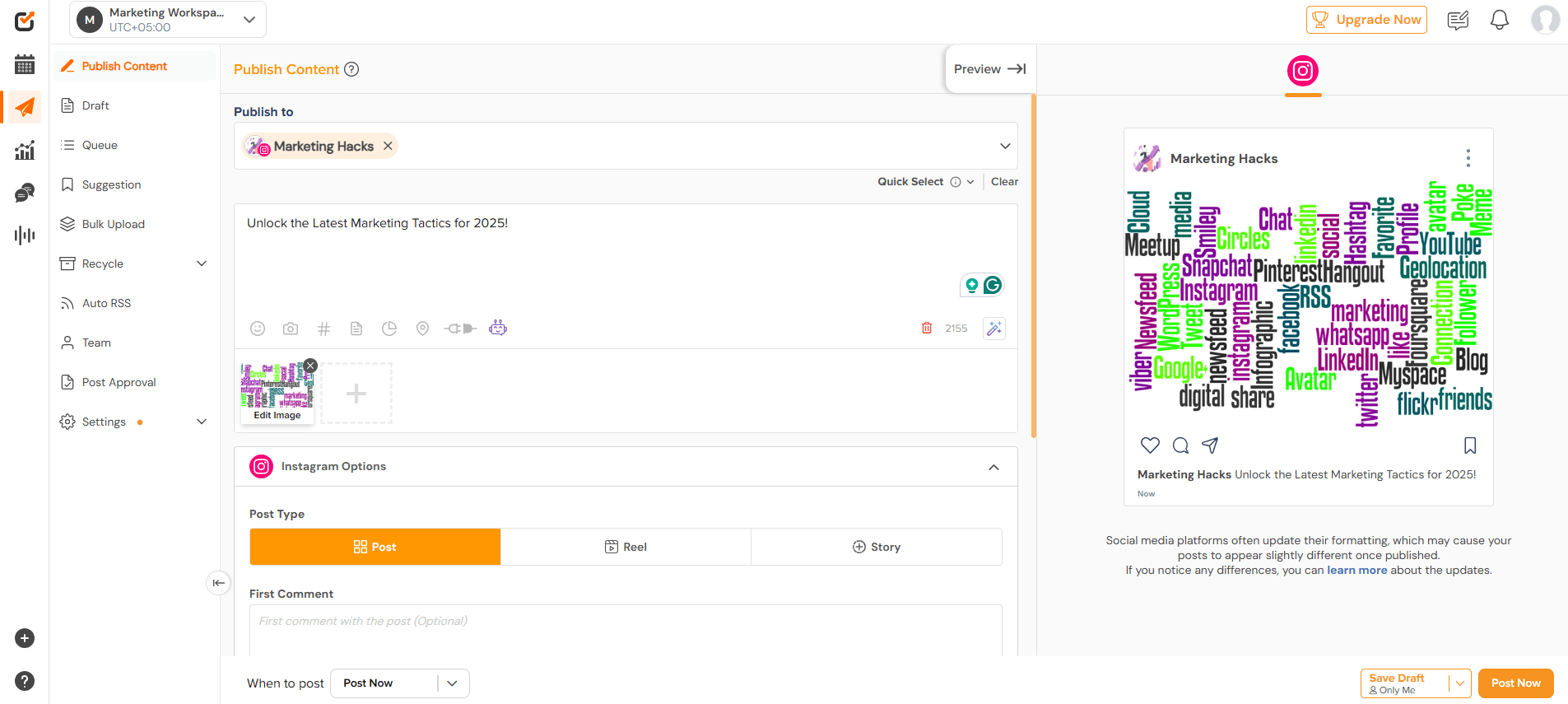Viewport: 1568px width, 704px height.
Task: Click the bookmark icon in preview
Action: point(1470,445)
